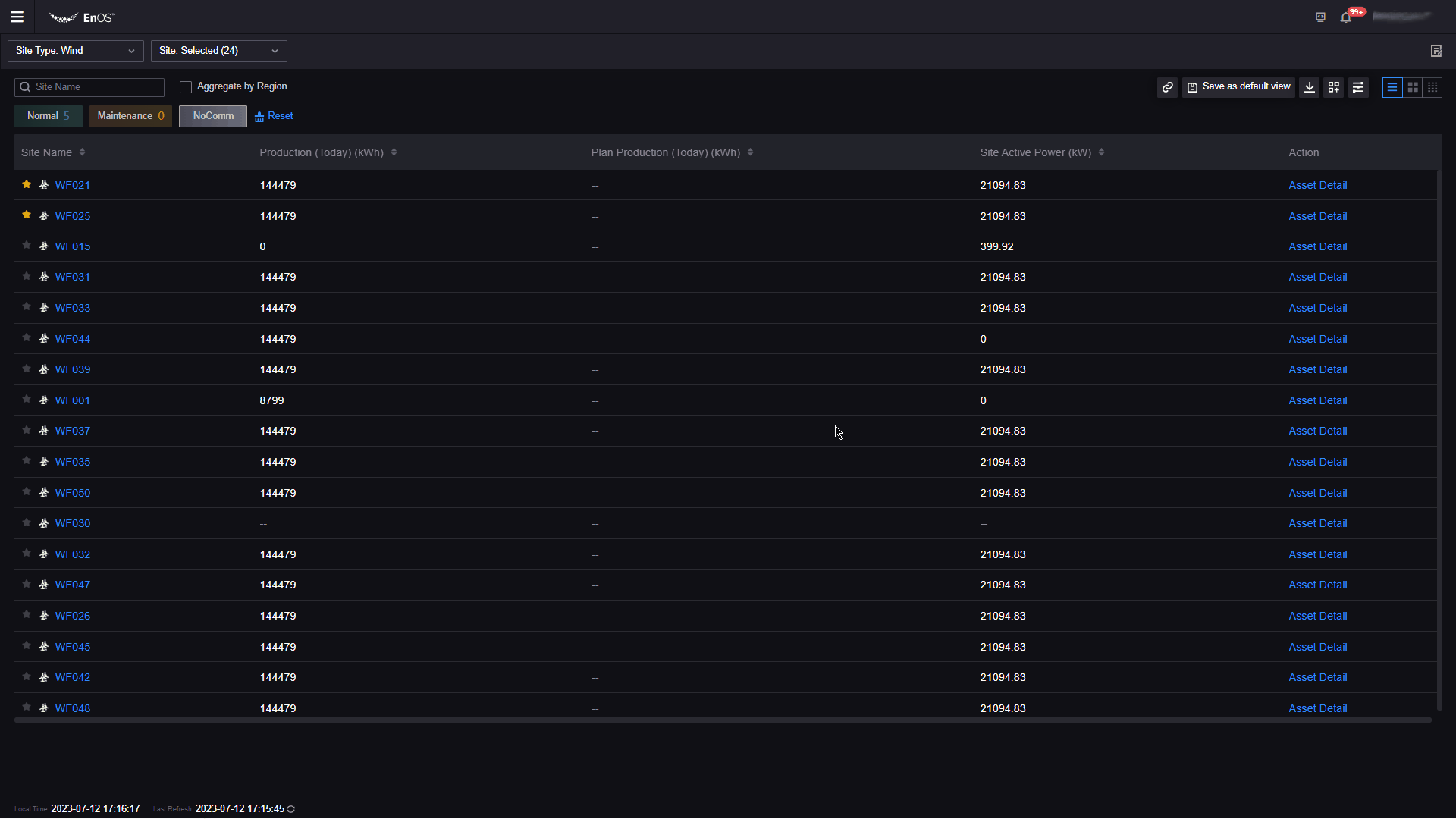Open the hamburger navigation menu
Image resolution: width=1456 pixels, height=819 pixels.
pyautogui.click(x=17, y=17)
